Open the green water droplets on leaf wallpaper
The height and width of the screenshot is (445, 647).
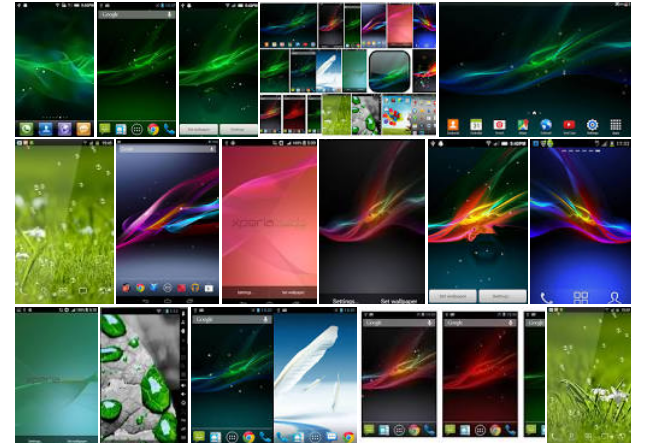pos(144,375)
